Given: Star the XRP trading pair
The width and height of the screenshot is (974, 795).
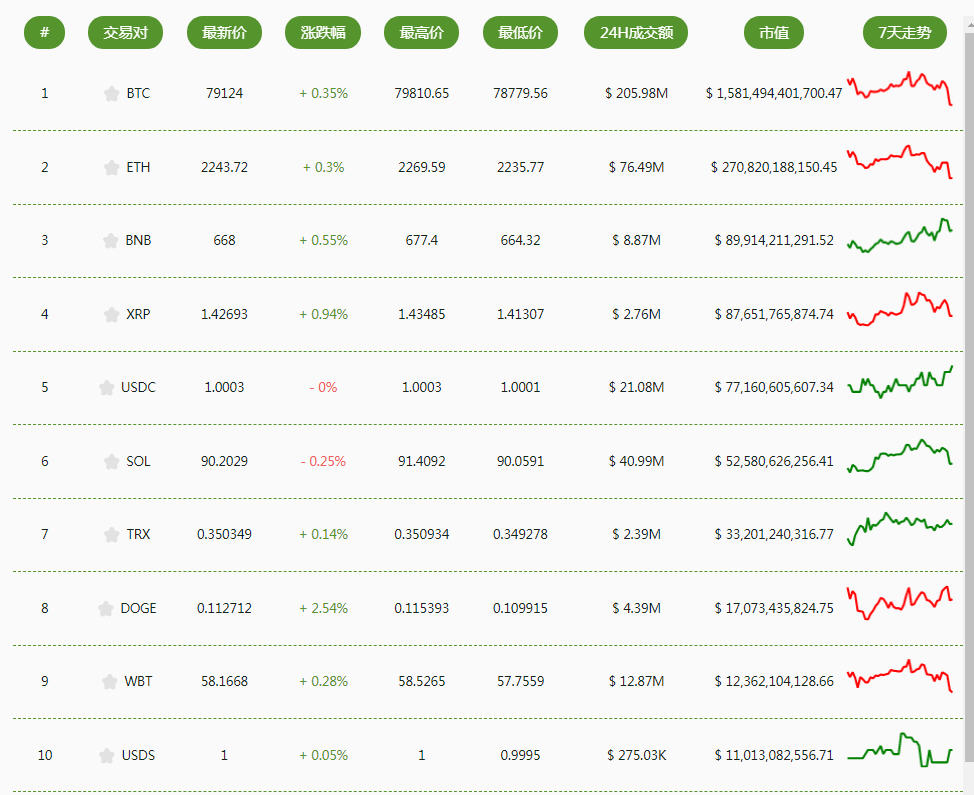Looking at the screenshot, I should pyautogui.click(x=111, y=315).
